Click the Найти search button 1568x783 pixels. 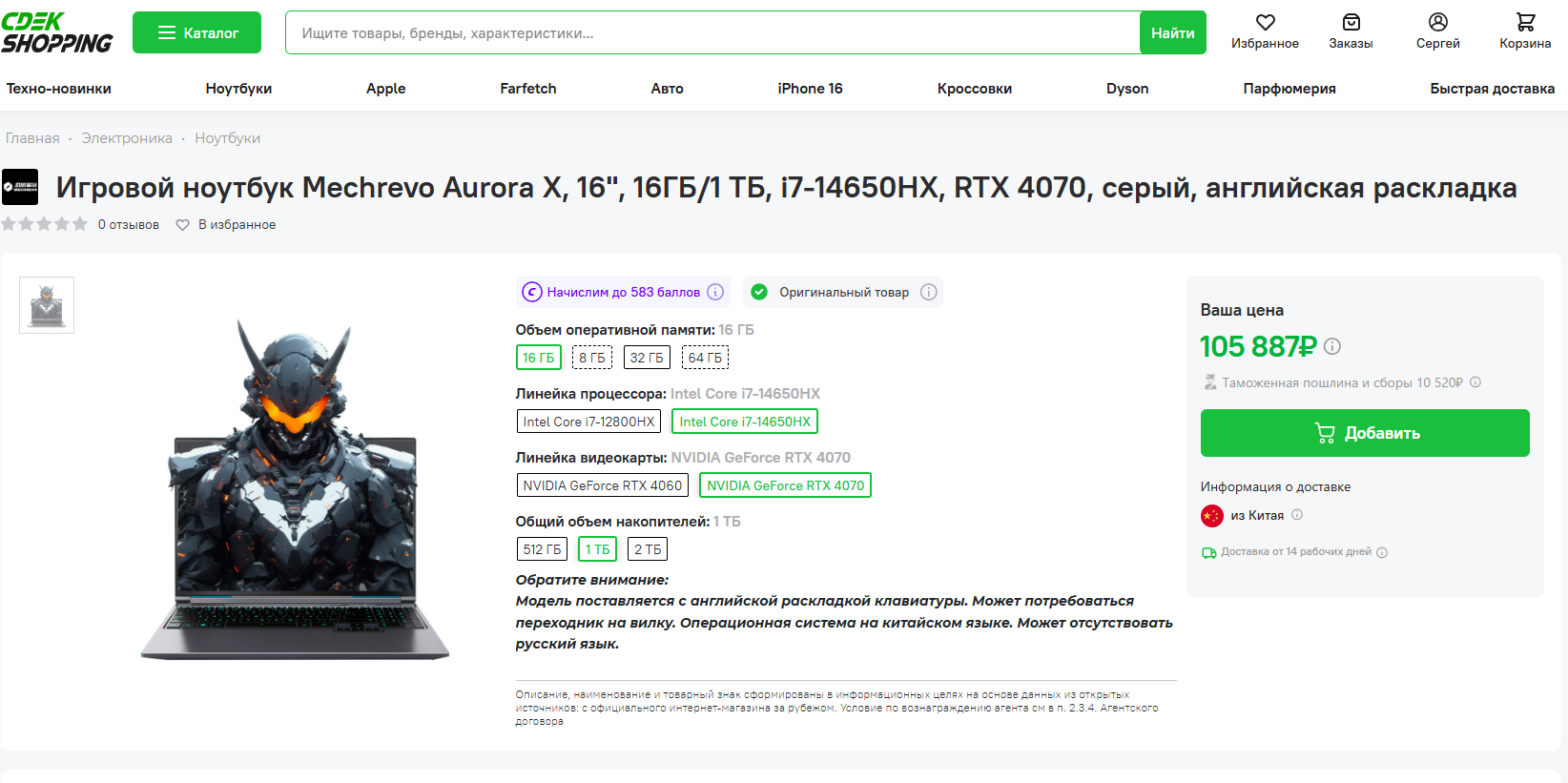tap(1173, 32)
